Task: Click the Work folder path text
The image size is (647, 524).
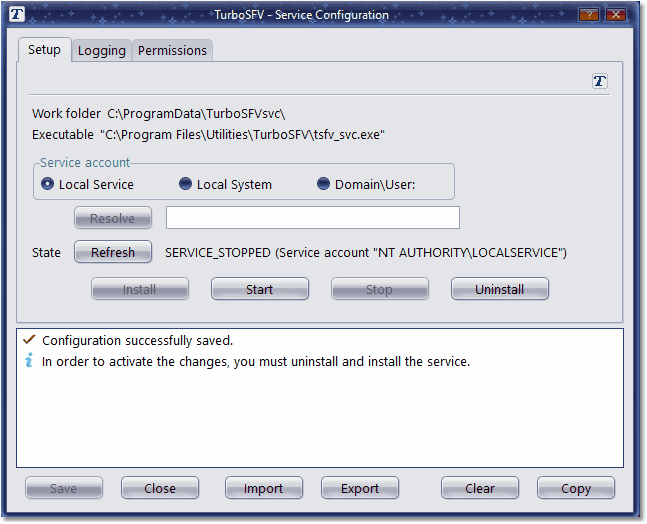Action: [196, 113]
